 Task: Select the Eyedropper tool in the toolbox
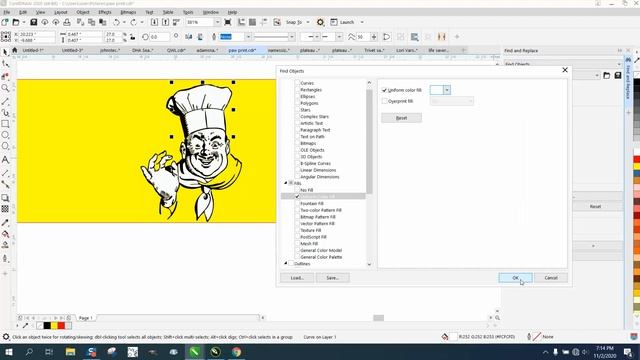coord(5,223)
